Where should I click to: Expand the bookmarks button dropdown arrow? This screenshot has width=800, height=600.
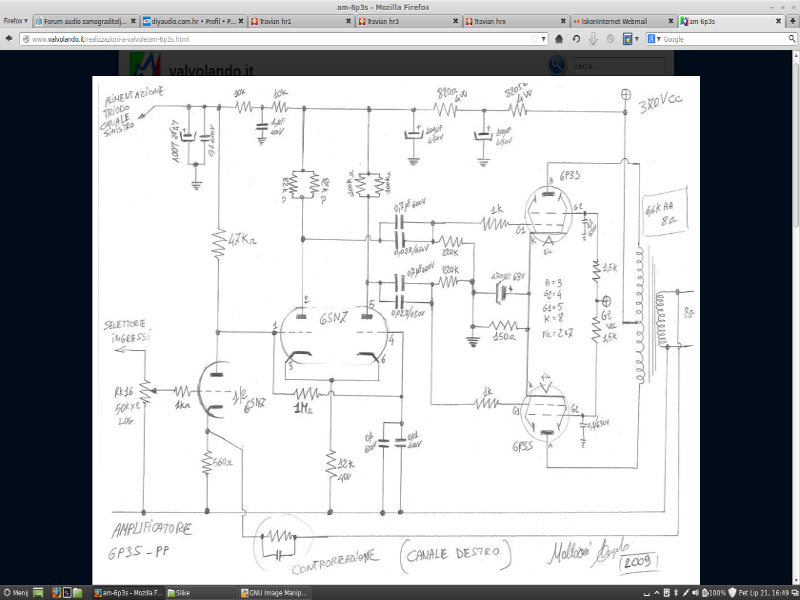638,39
